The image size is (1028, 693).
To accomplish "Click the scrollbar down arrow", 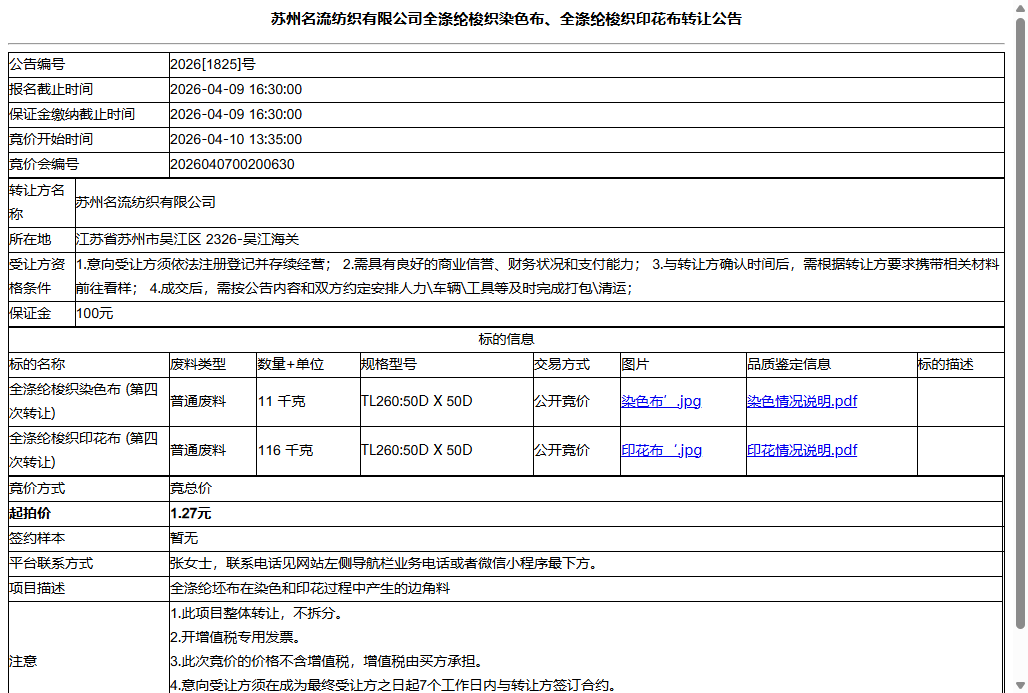I will tap(1020, 686).
